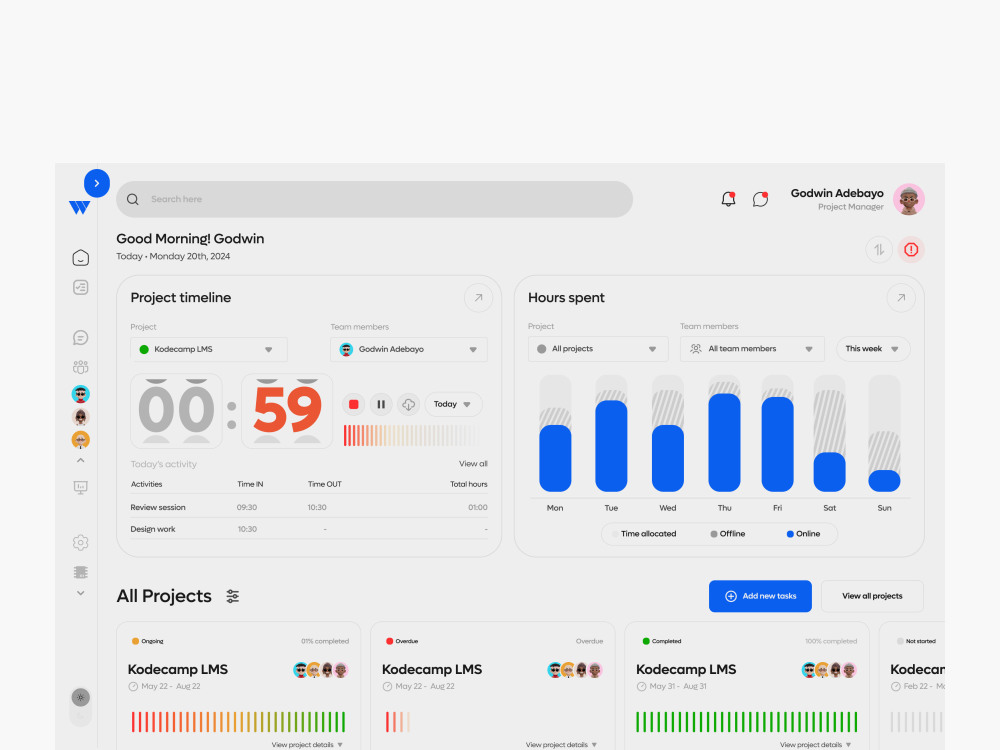Focus the Search here field
Image resolution: width=1000 pixels, height=750 pixels.
[x=374, y=199]
